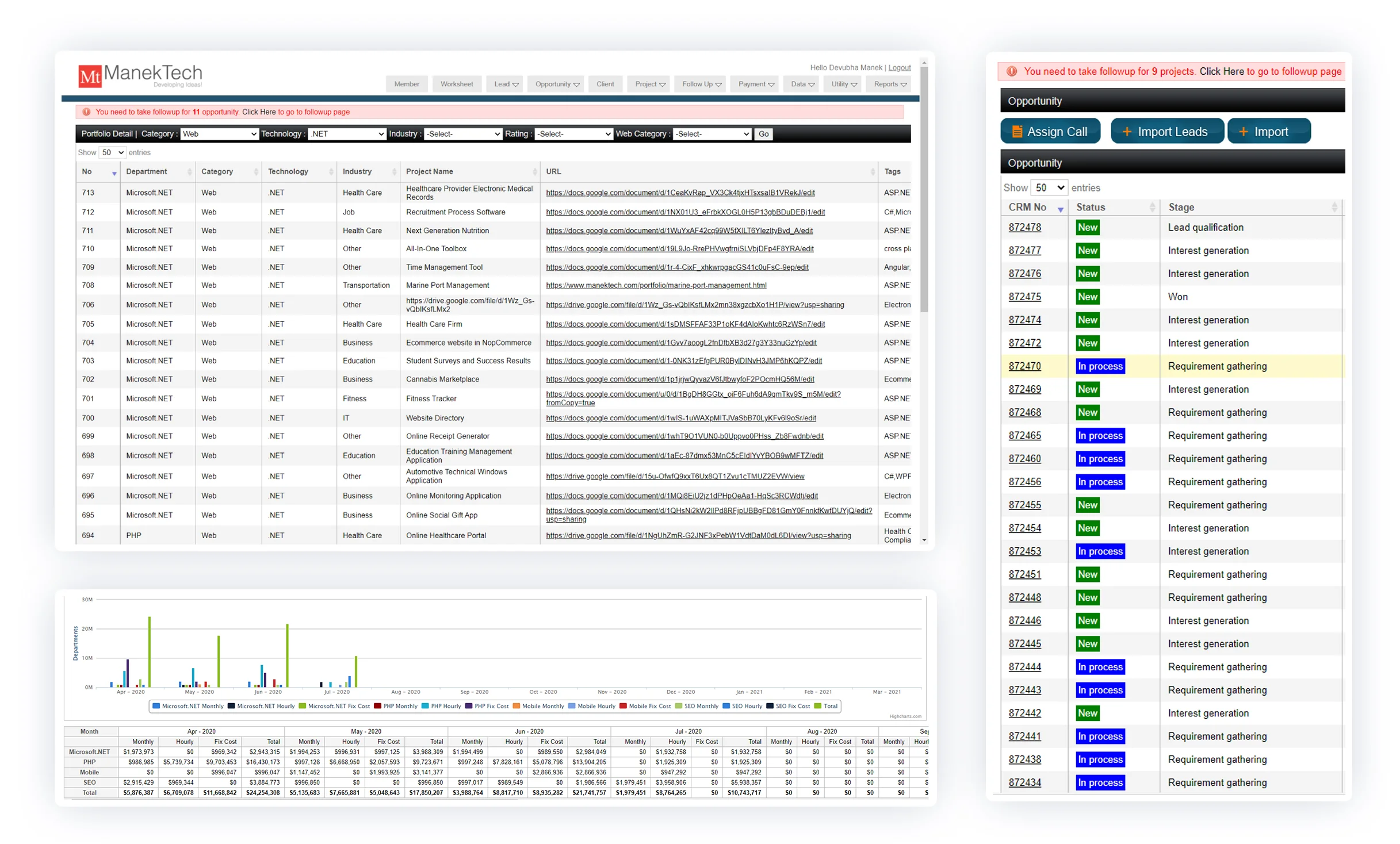Sort the CRM No column
Image resolution: width=1400 pixels, height=844 pixels.
pyautogui.click(x=1060, y=210)
